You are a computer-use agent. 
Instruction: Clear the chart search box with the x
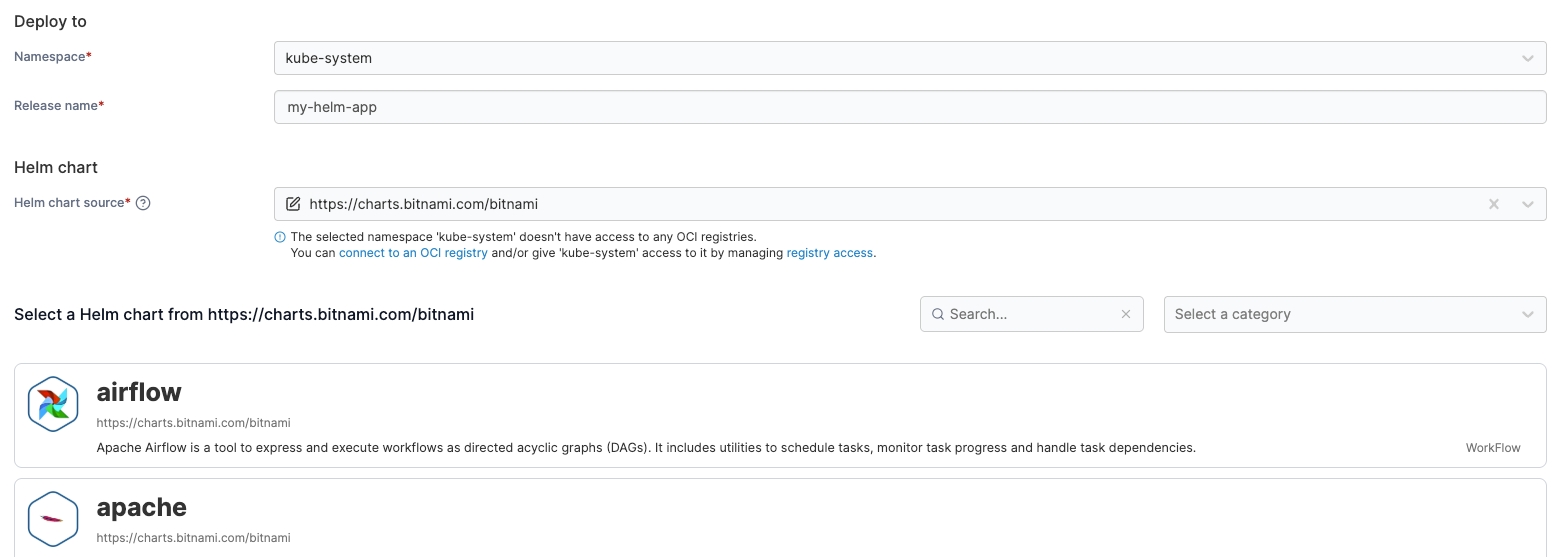coord(1126,314)
